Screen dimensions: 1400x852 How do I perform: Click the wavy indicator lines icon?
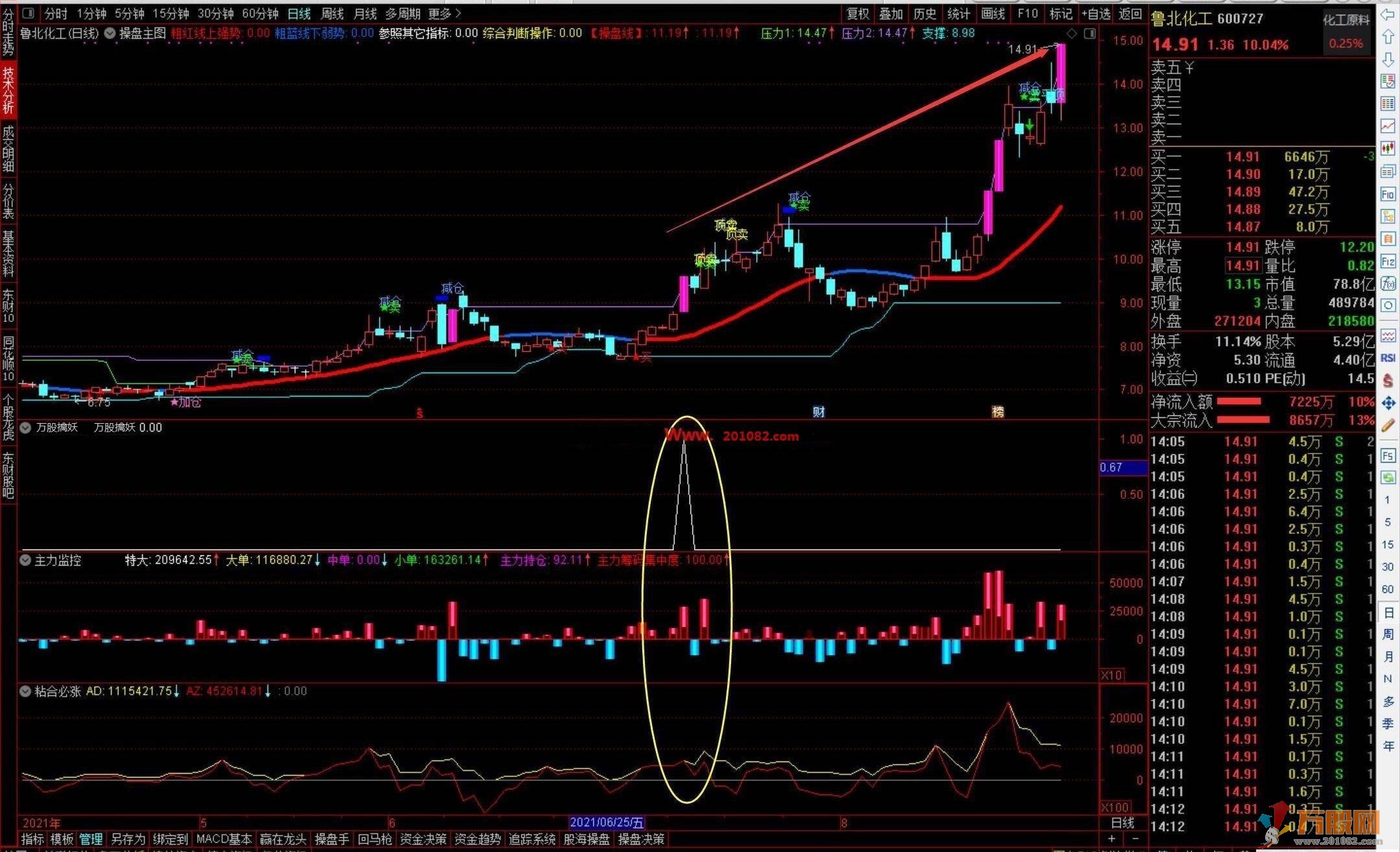click(x=1388, y=336)
